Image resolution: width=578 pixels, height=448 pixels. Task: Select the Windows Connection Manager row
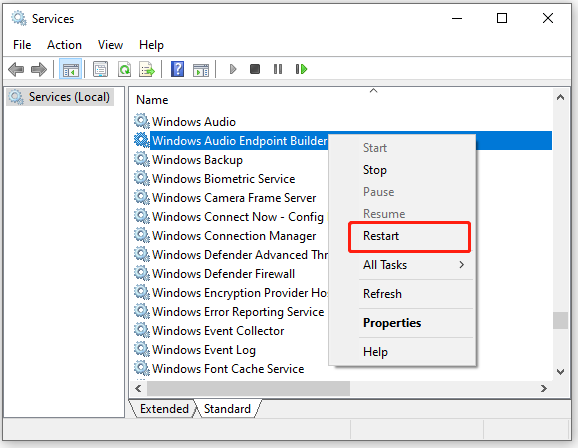(234, 236)
